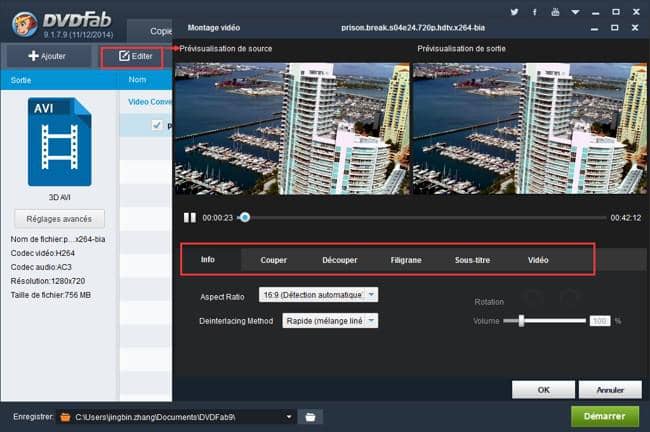Screen dimensions: 650x432
Task: Confirm edits with the OK button
Action: pos(543,390)
